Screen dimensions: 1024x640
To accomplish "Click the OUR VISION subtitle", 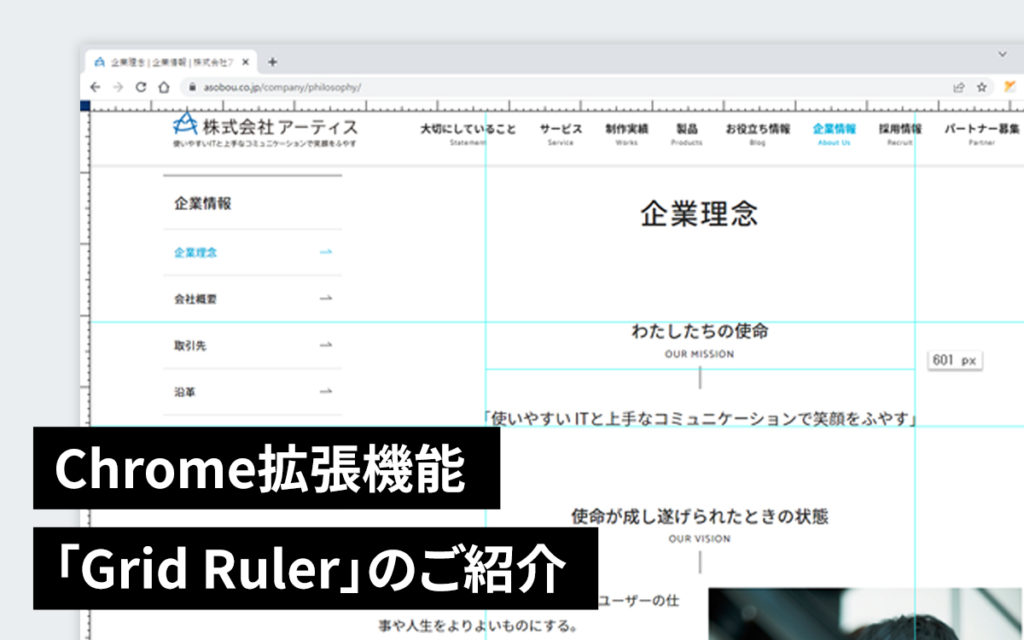I will (x=699, y=539).
